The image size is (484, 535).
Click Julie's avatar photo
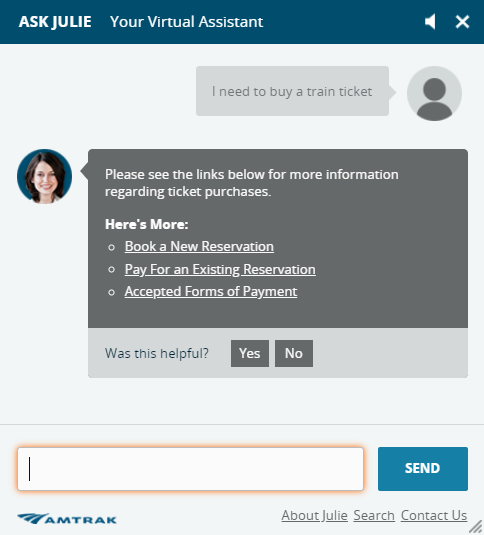tap(44, 176)
